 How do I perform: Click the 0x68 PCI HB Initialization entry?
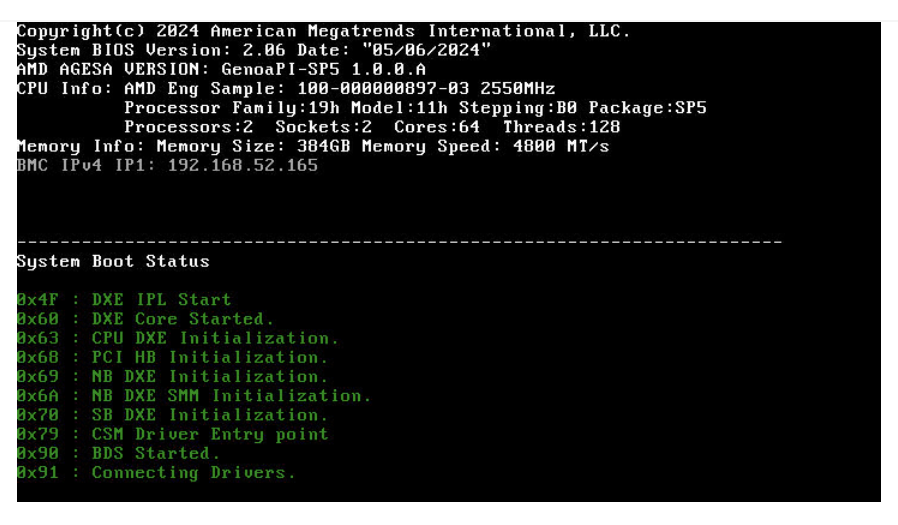click(x=172, y=357)
